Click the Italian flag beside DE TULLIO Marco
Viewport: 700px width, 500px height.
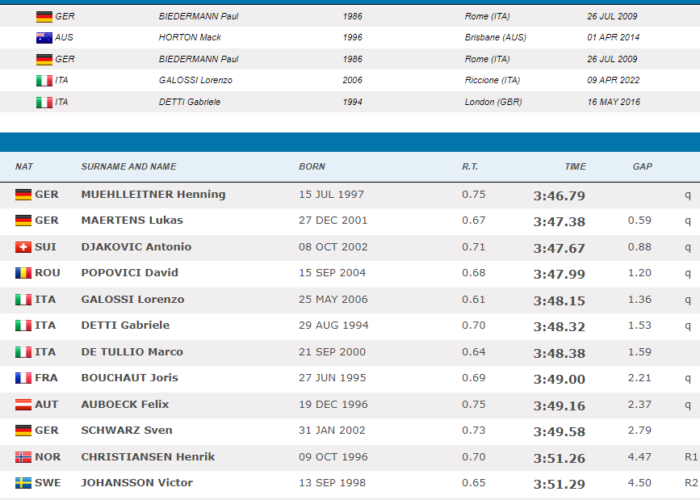[23, 352]
